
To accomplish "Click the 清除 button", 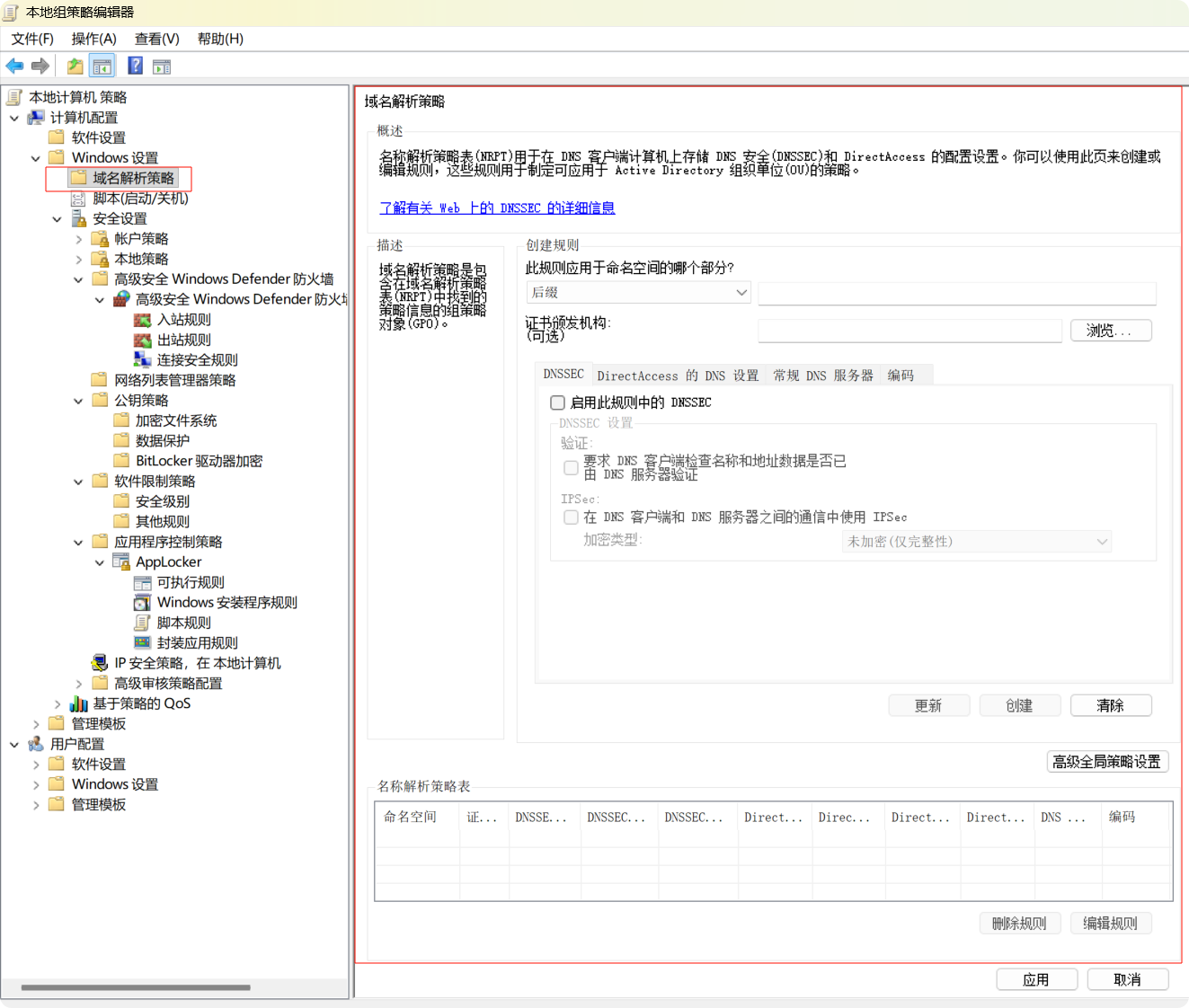I will 1111,705.
